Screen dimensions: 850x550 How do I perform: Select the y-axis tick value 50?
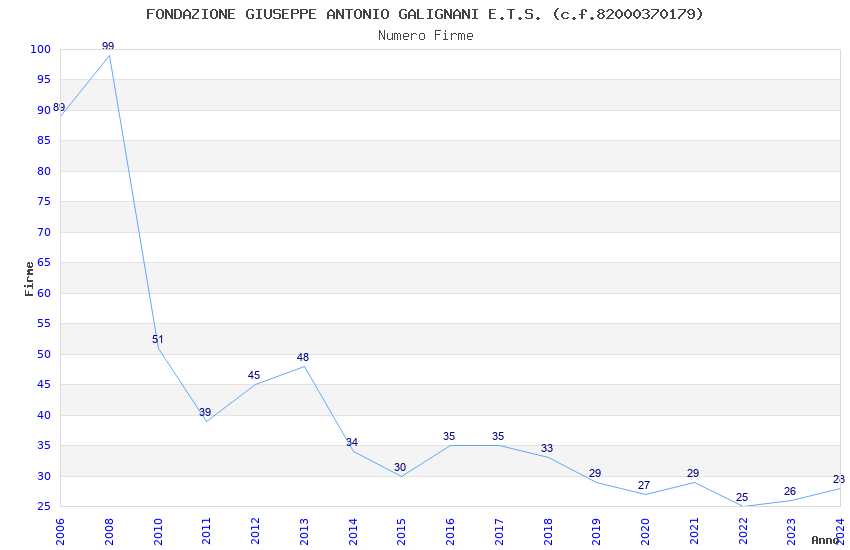pyautogui.click(x=43, y=354)
